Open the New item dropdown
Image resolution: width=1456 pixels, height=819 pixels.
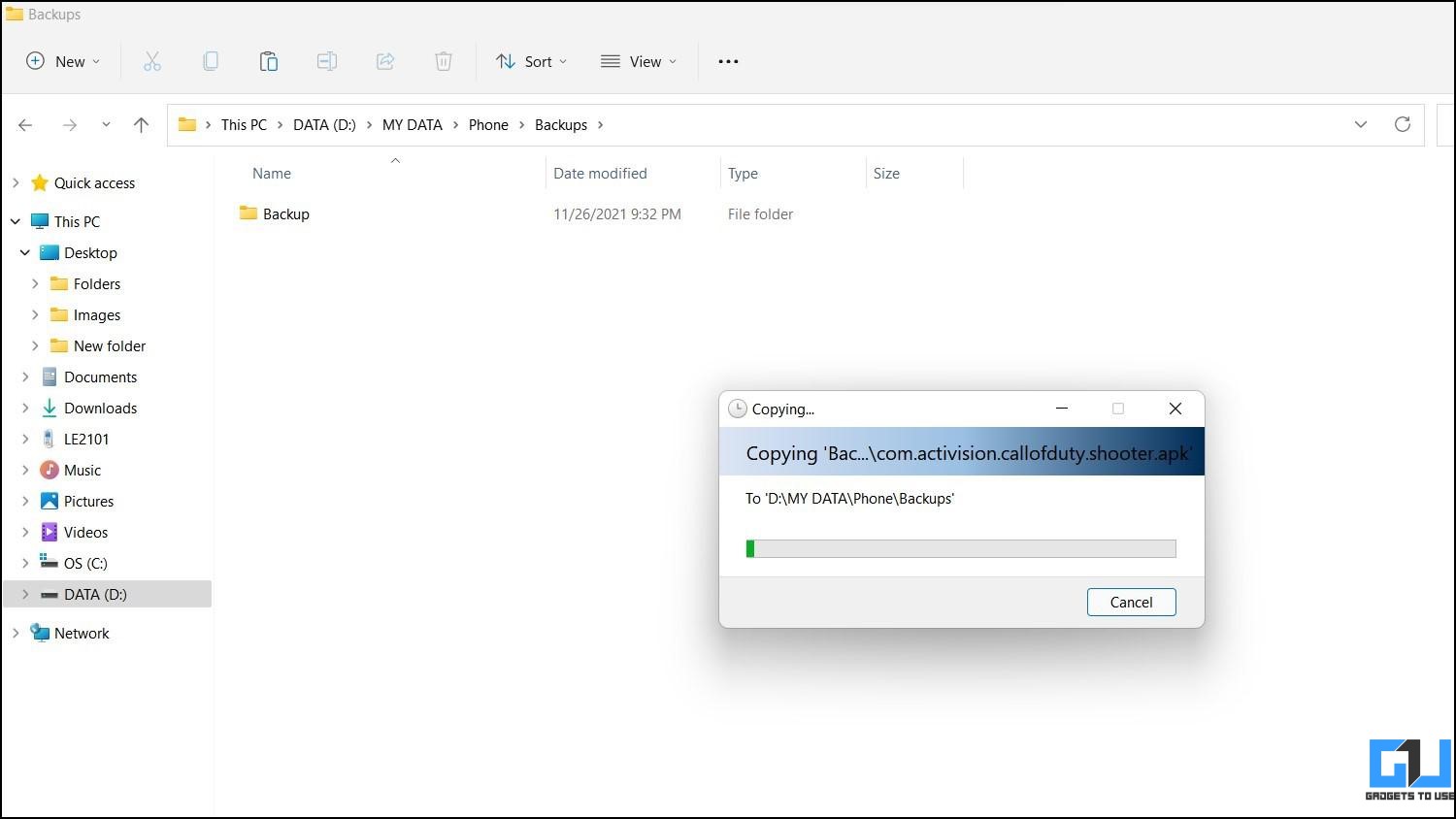pos(63,61)
